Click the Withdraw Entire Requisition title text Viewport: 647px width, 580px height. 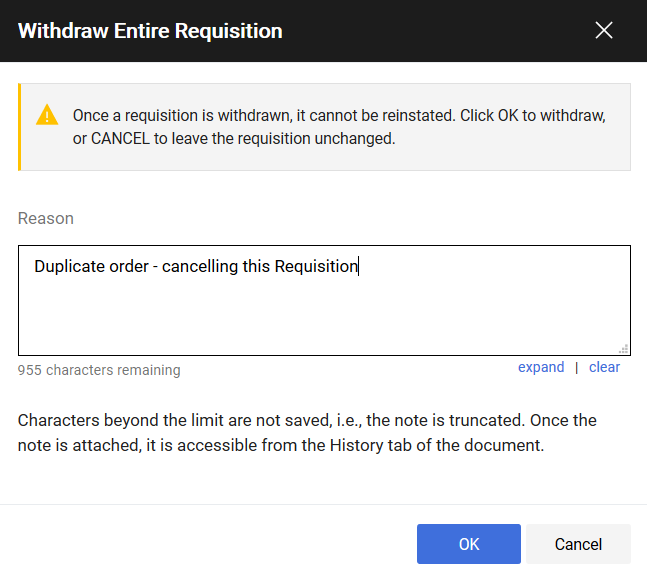tap(150, 31)
